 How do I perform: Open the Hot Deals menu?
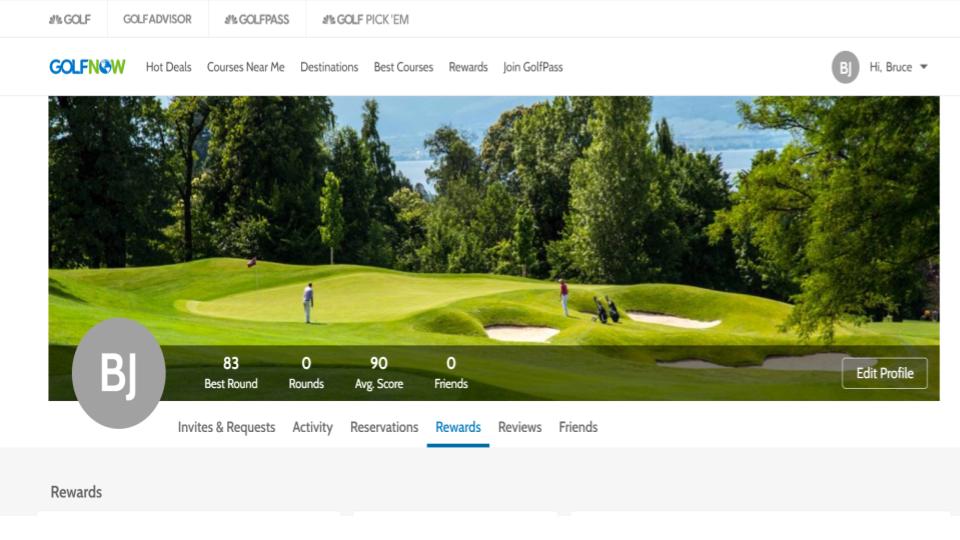click(x=168, y=67)
